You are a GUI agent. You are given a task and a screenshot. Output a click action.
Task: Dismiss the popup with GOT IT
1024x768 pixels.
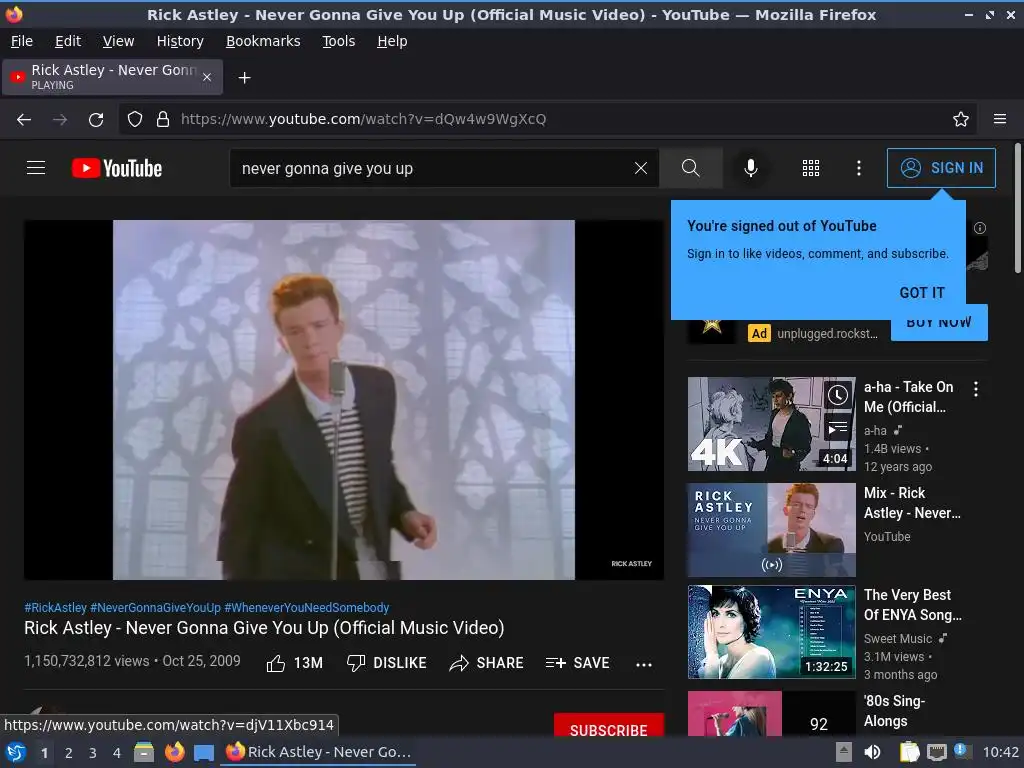pos(922,293)
